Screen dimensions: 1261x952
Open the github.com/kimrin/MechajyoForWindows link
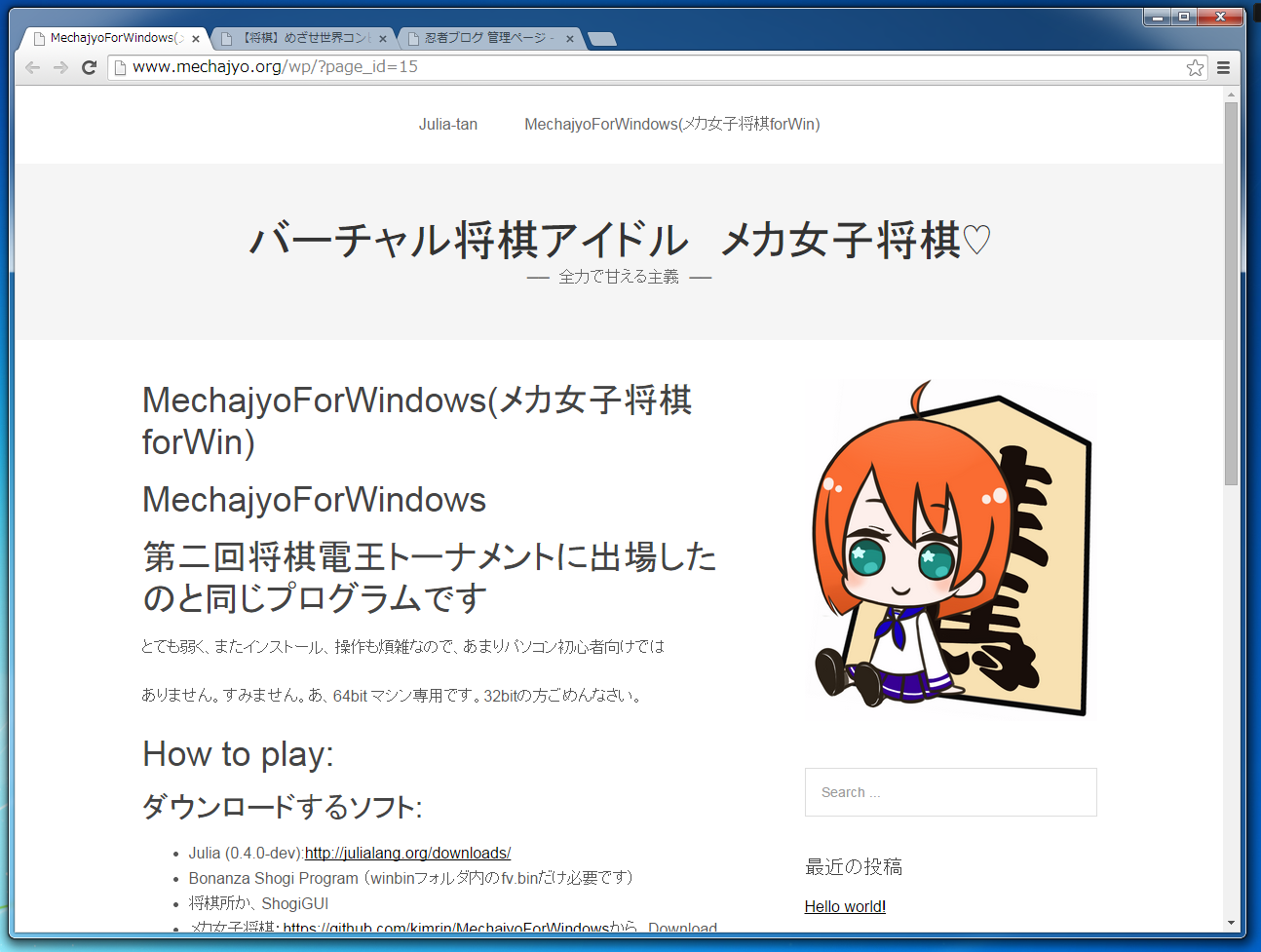(446, 928)
